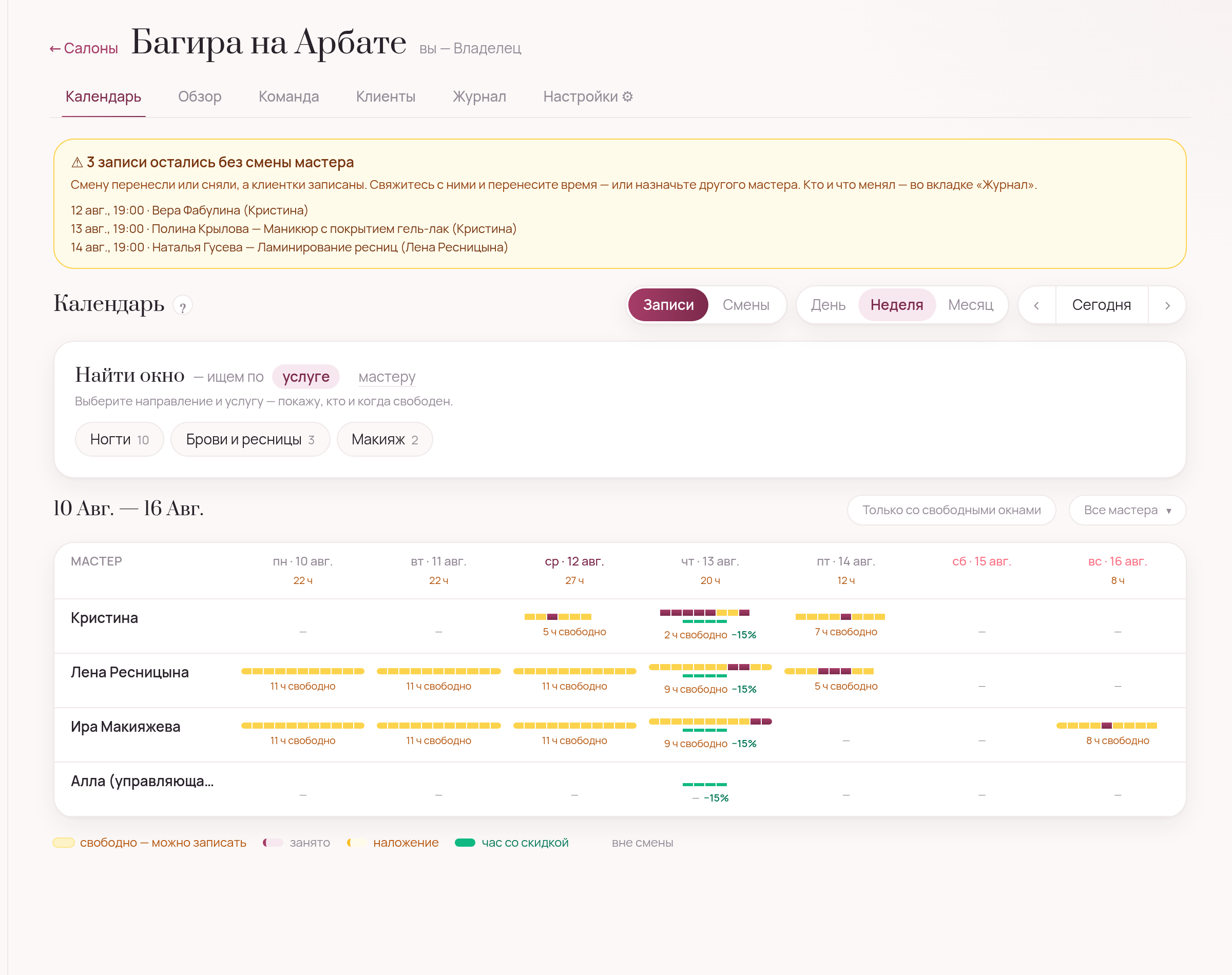Click the час со скидкой legend marker

click(x=465, y=843)
